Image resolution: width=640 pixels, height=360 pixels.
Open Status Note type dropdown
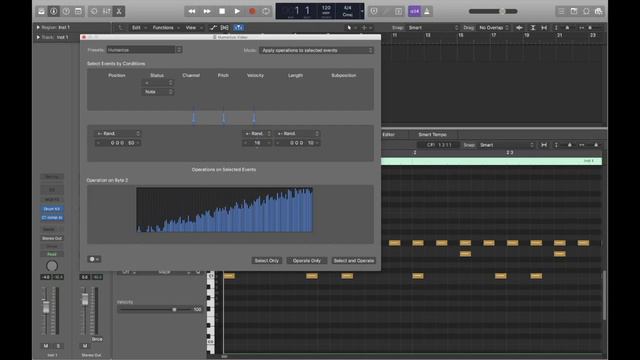(158, 92)
